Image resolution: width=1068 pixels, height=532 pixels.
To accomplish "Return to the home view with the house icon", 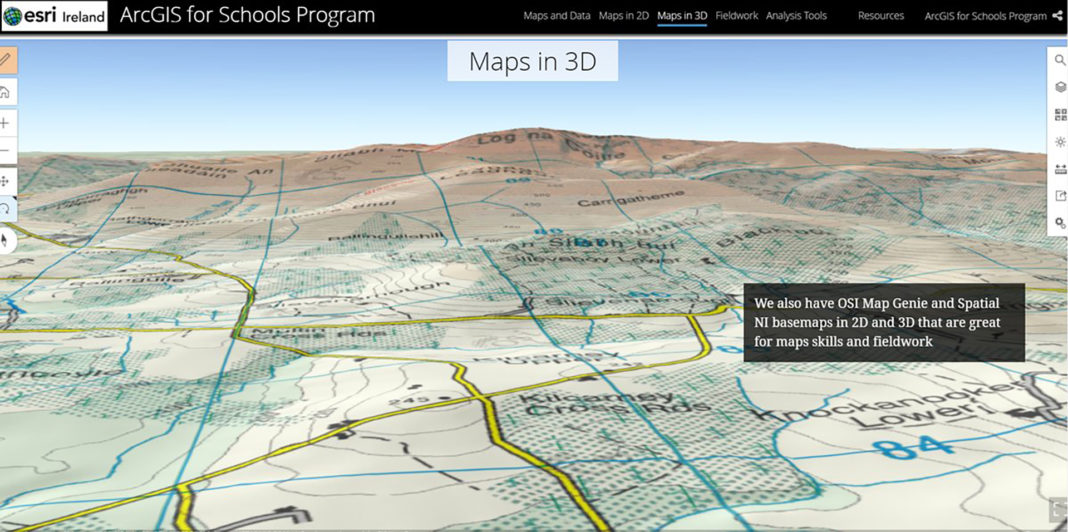I will click(x=6, y=92).
